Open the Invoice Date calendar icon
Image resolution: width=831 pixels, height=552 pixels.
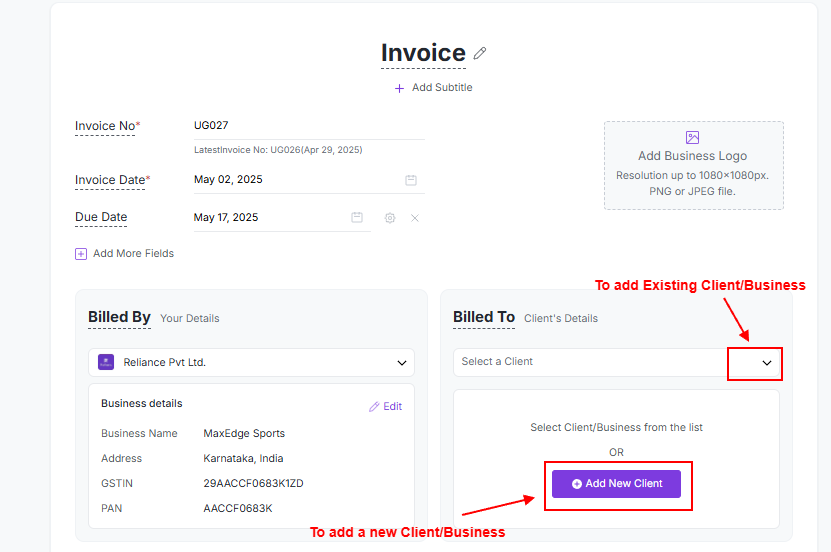(411, 180)
